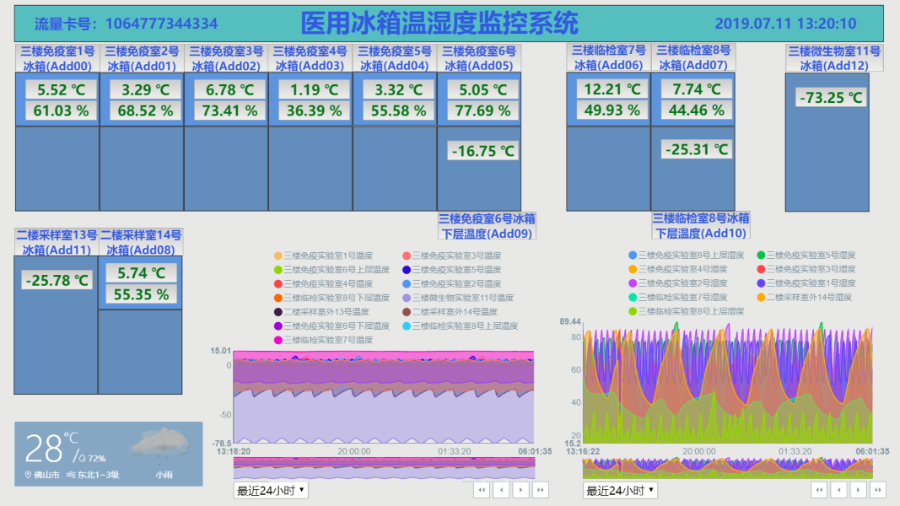Click the 佛山市 location in weather widget
The image size is (900, 506).
(42, 475)
